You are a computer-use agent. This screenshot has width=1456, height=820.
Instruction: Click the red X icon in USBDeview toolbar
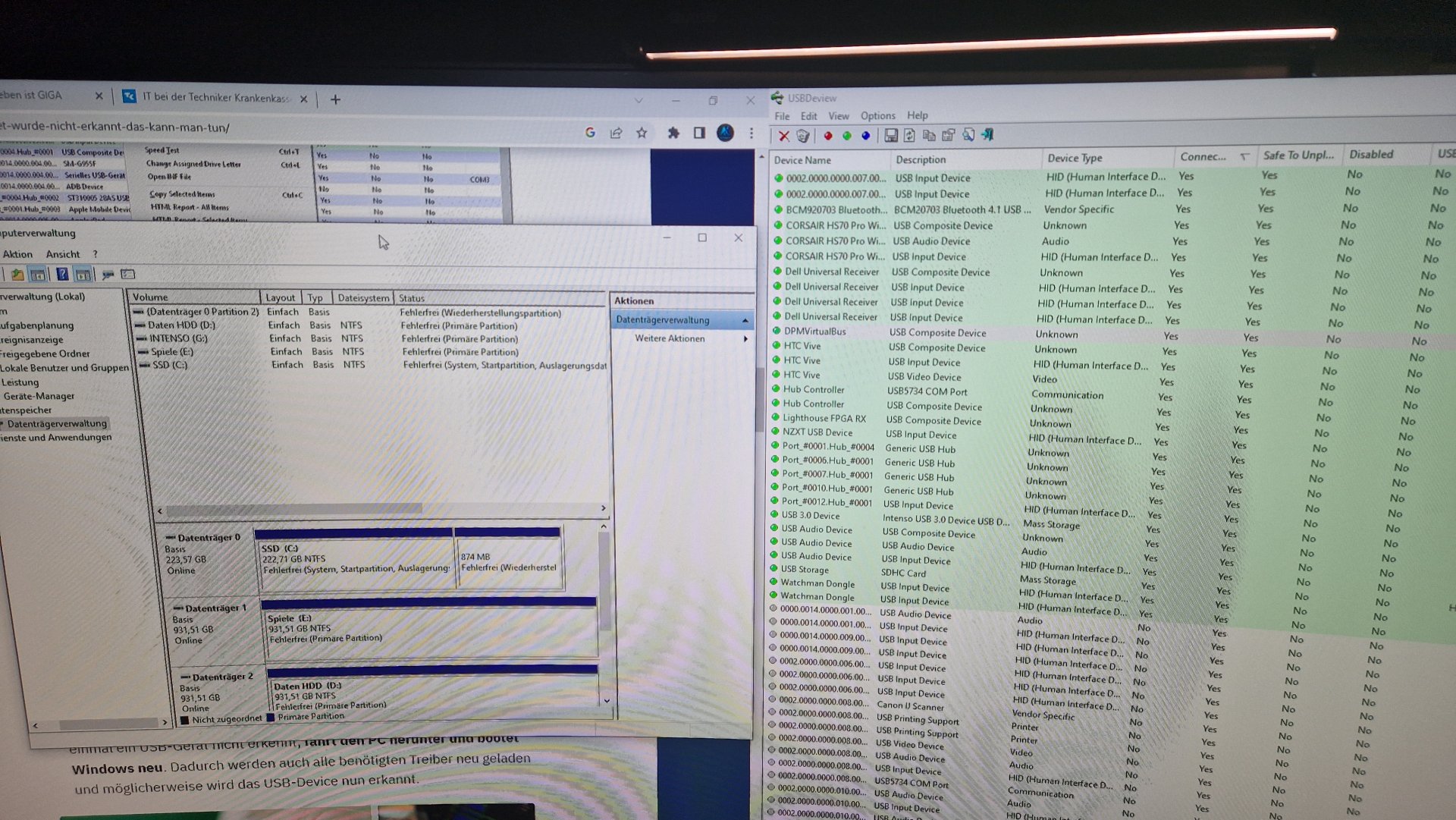point(783,136)
